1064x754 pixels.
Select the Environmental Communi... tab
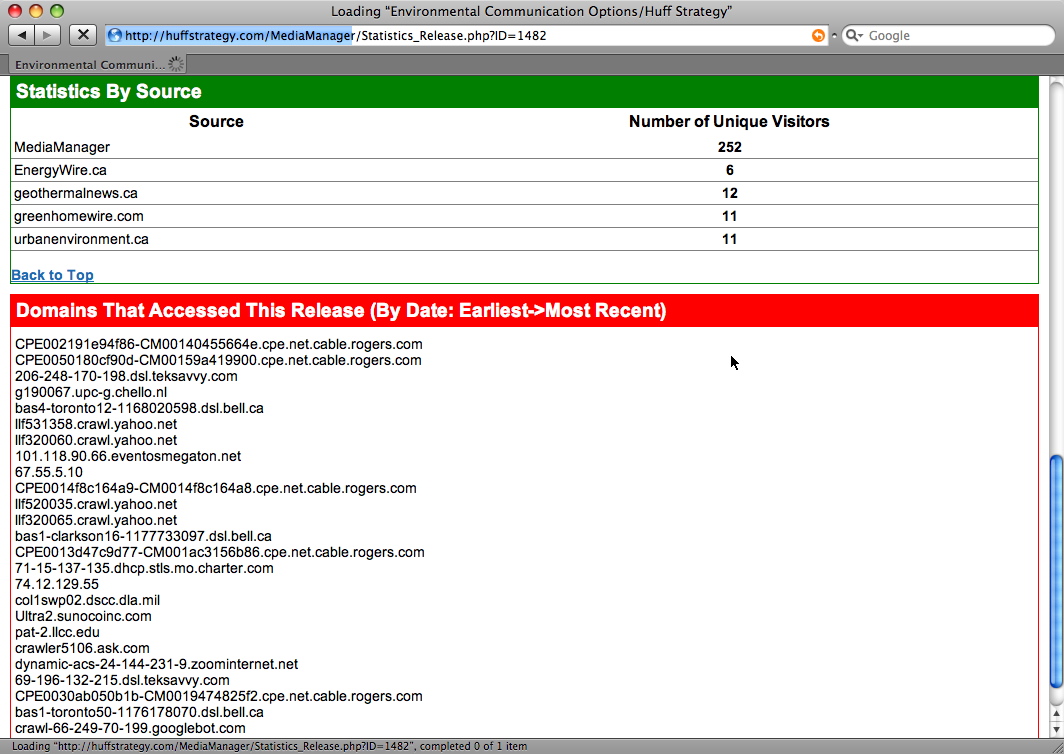(90, 64)
